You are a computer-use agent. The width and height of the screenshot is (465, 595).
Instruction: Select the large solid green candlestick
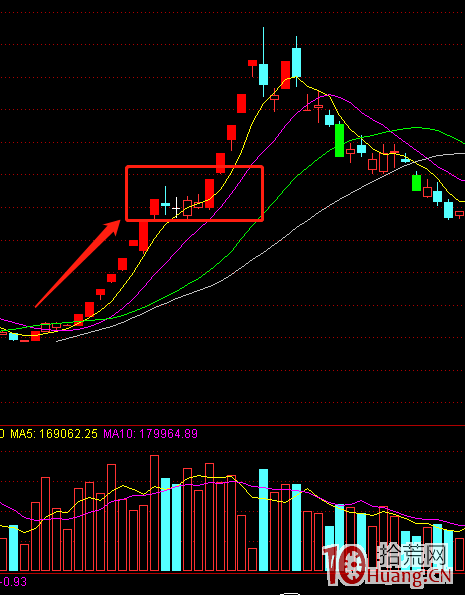point(339,140)
